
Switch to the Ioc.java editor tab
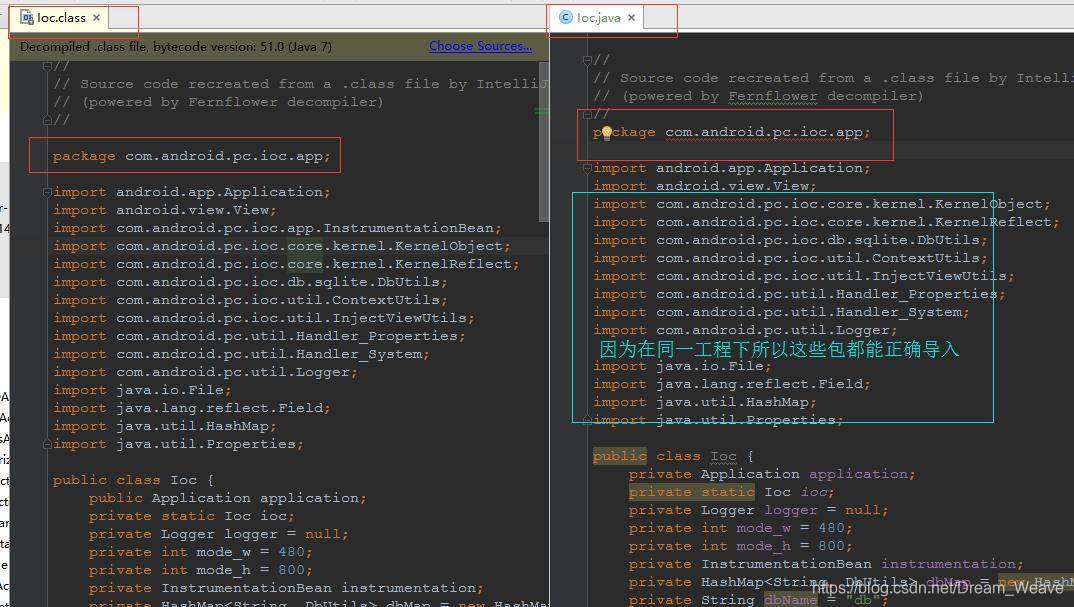tap(599, 18)
